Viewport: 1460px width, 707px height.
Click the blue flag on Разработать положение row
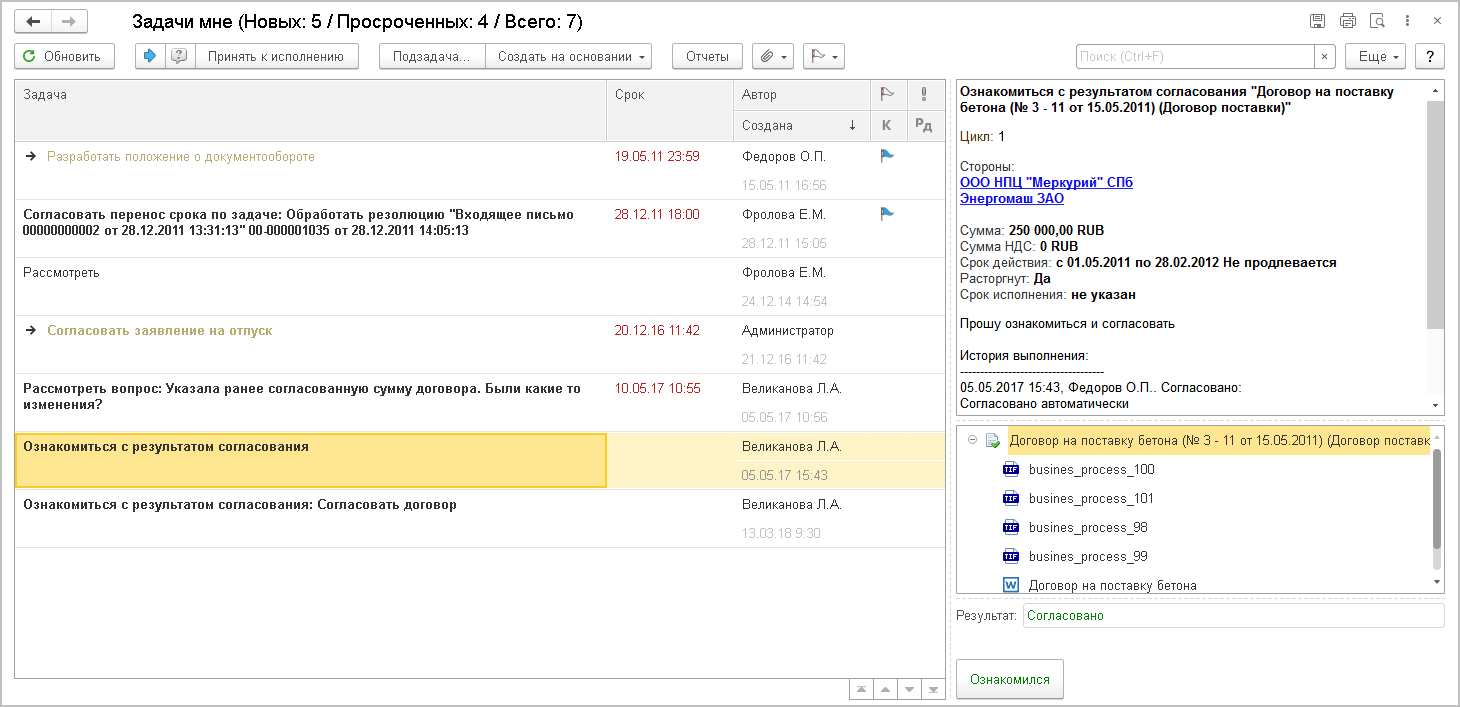[x=887, y=156]
